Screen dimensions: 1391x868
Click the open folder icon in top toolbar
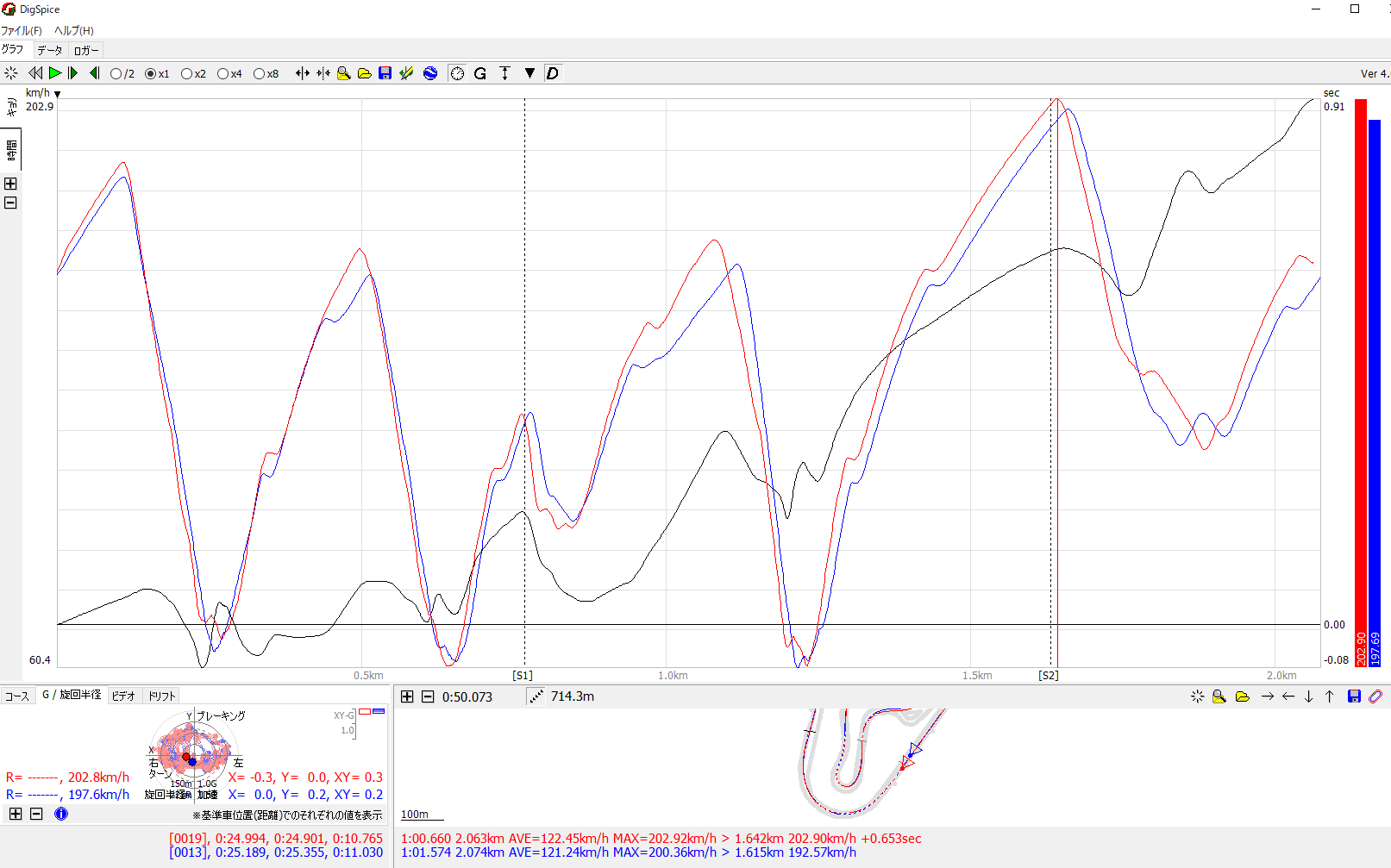click(365, 73)
